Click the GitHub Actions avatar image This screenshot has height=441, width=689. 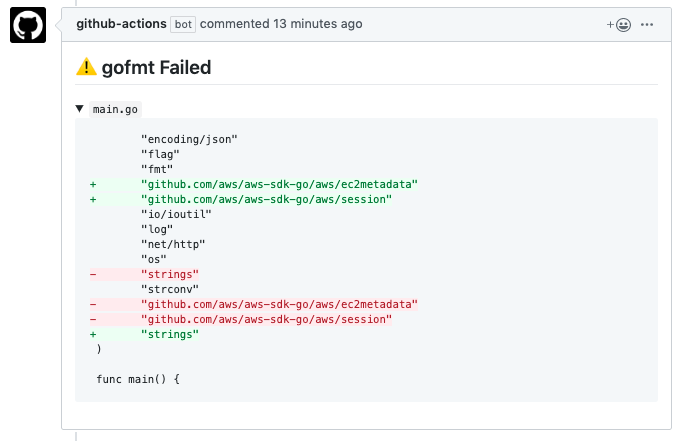click(x=28, y=24)
